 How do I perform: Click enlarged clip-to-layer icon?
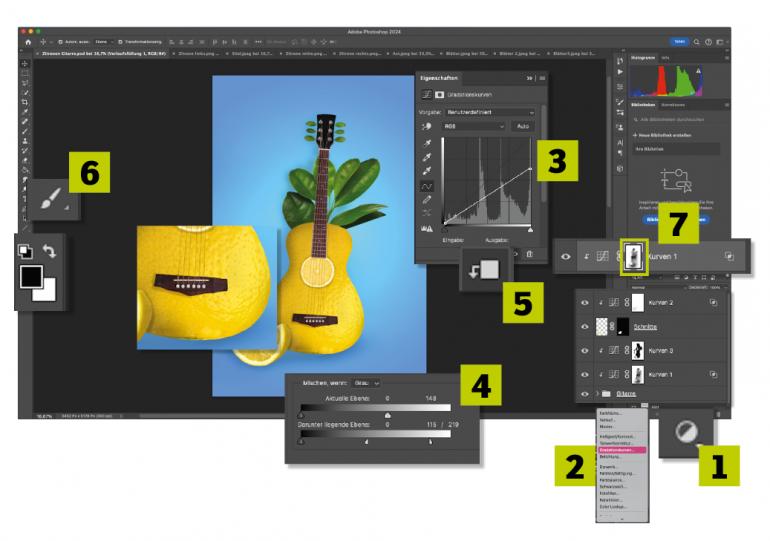[x=484, y=270]
